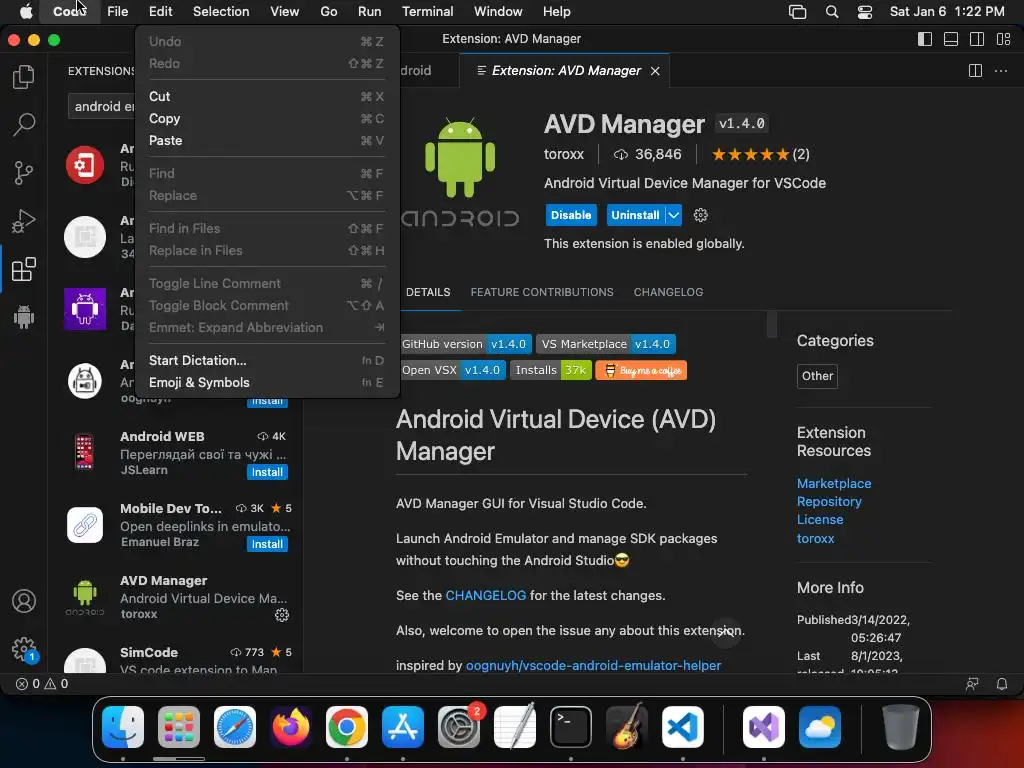Open Launchpad from the dock

pos(179,727)
